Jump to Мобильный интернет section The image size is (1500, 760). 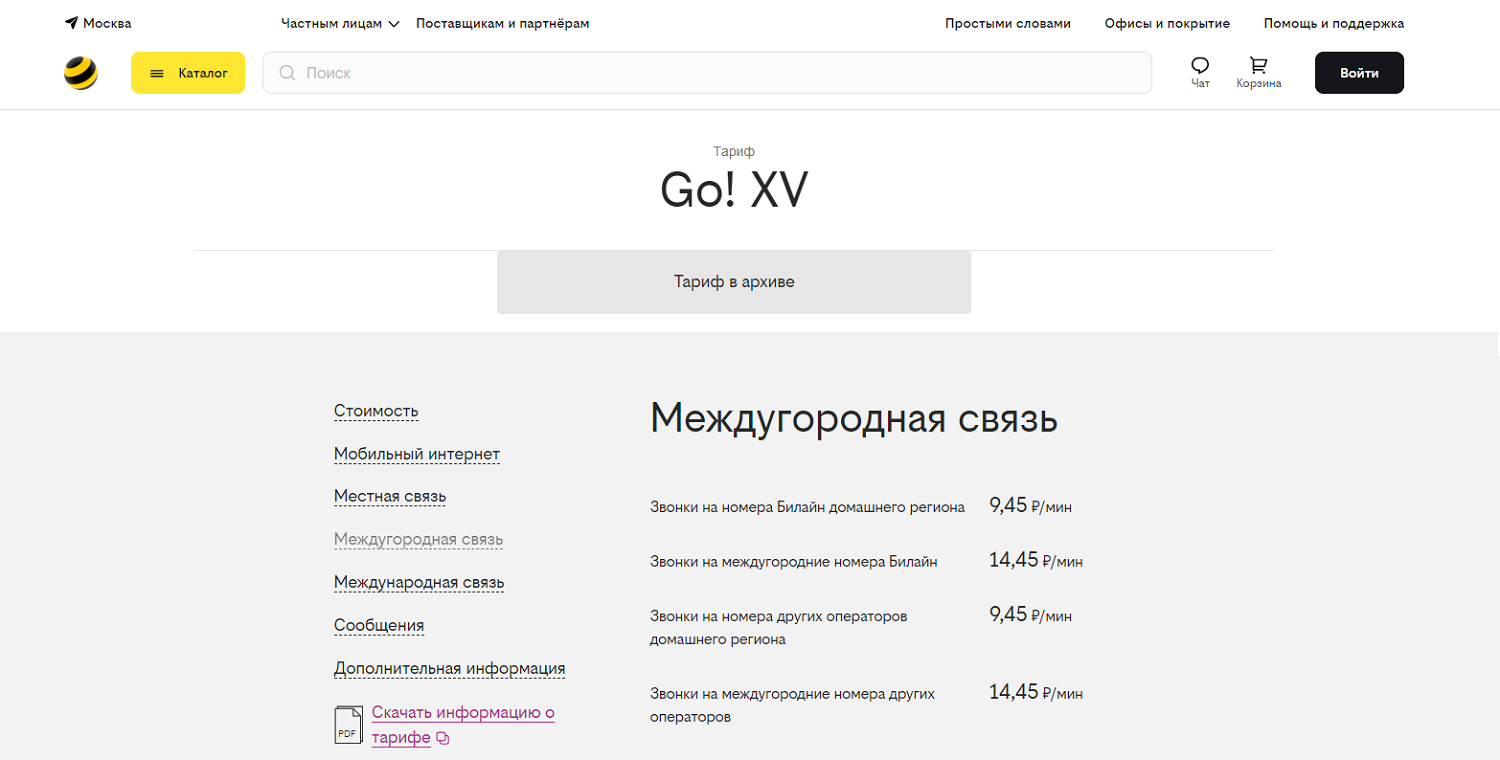(417, 454)
